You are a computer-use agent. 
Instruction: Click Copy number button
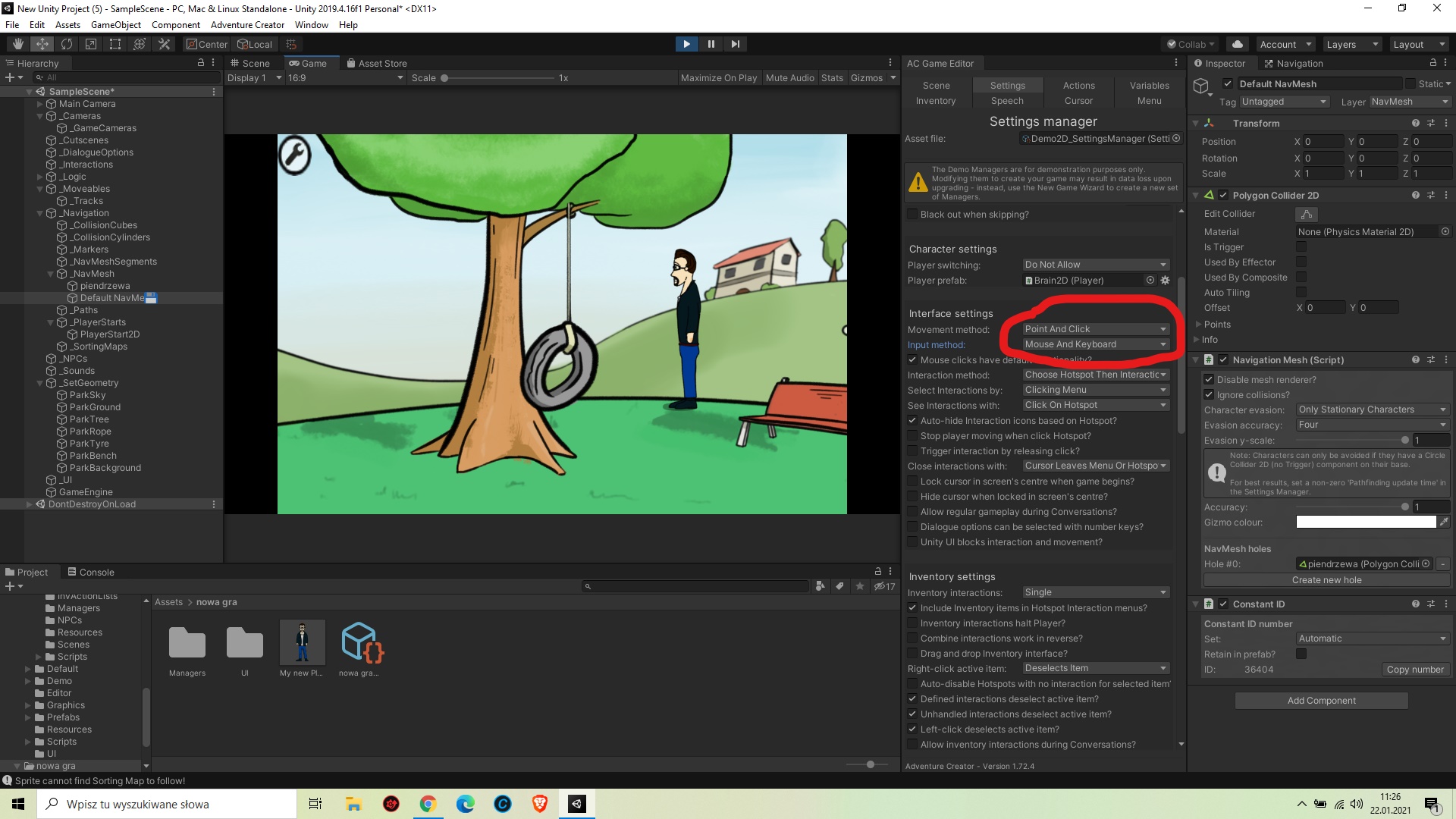[x=1415, y=670]
